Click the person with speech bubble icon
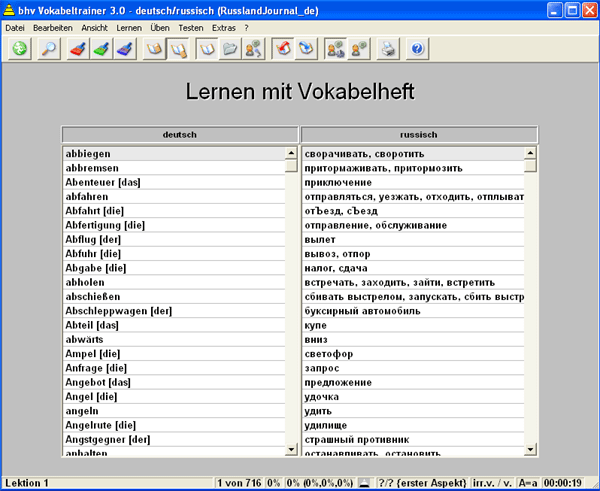 [x=359, y=49]
